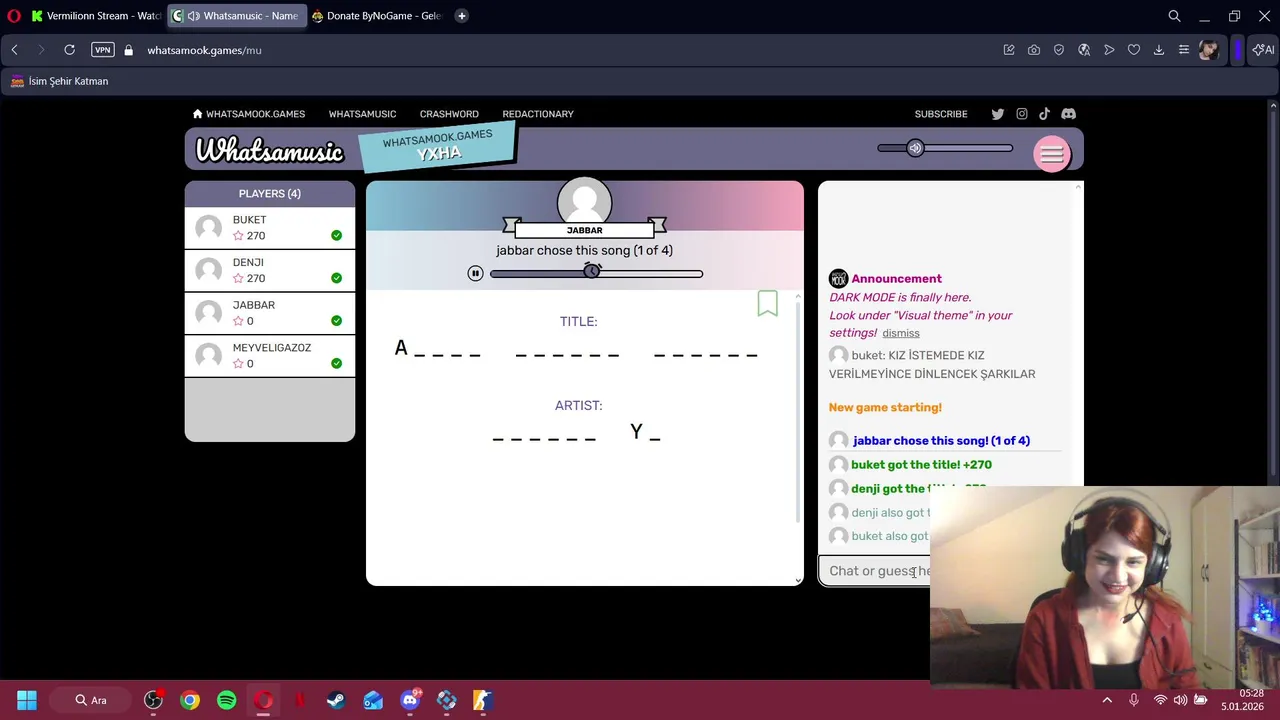The height and width of the screenshot is (720, 1280).
Task: Click the song panel scrollbar down arrow
Action: click(798, 580)
